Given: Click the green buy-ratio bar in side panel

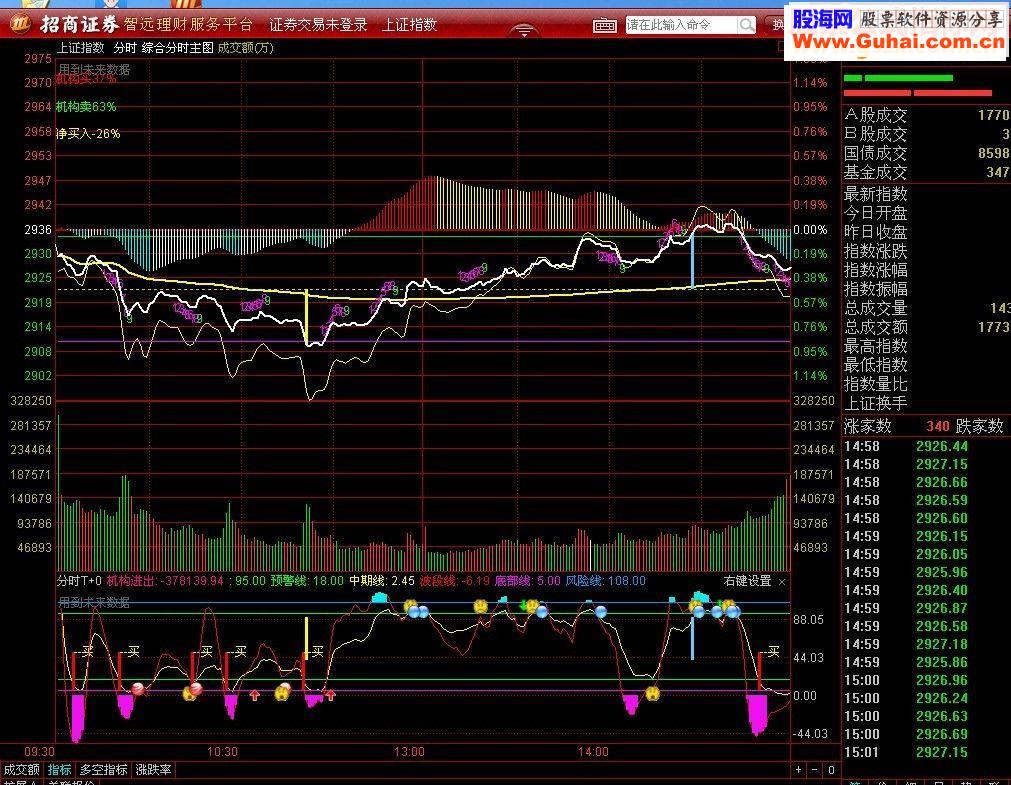Looking at the screenshot, I should [x=898, y=78].
